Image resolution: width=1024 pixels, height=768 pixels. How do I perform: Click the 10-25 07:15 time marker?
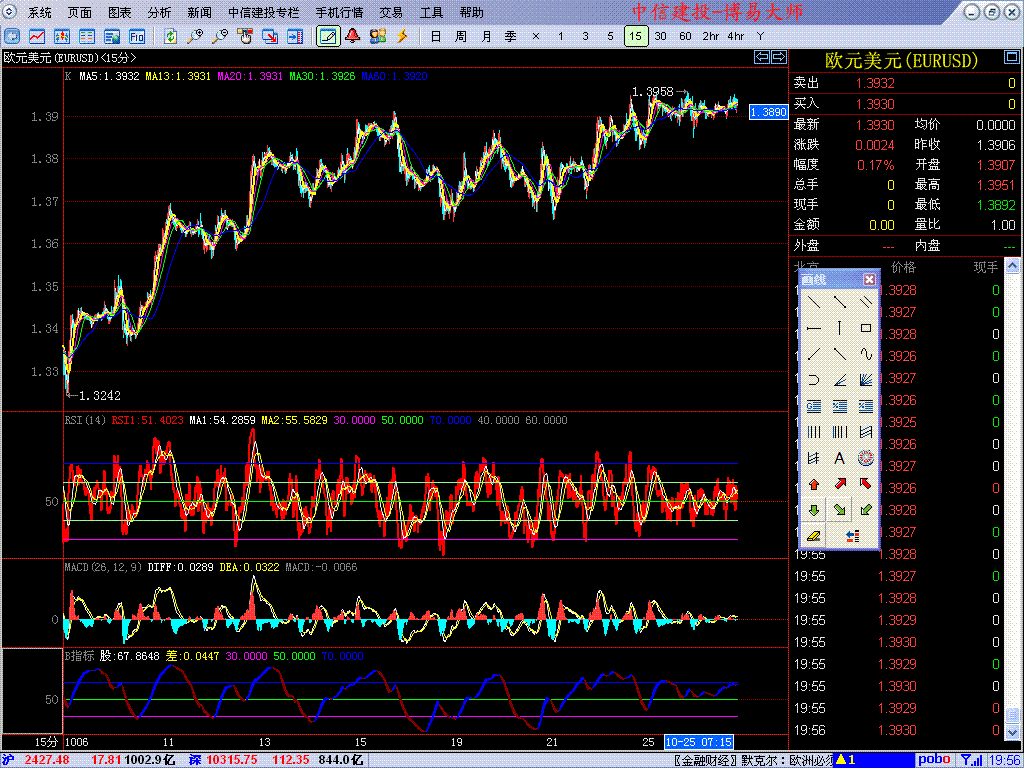point(700,742)
